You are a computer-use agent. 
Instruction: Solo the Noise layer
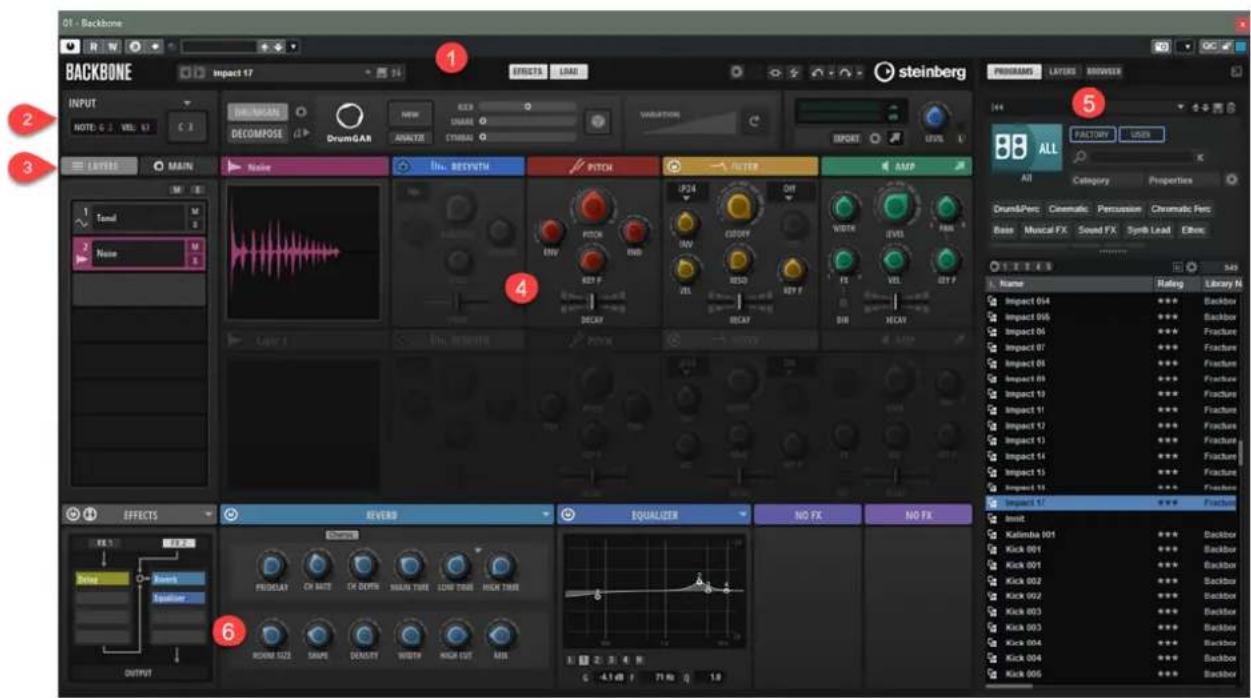tap(195, 260)
